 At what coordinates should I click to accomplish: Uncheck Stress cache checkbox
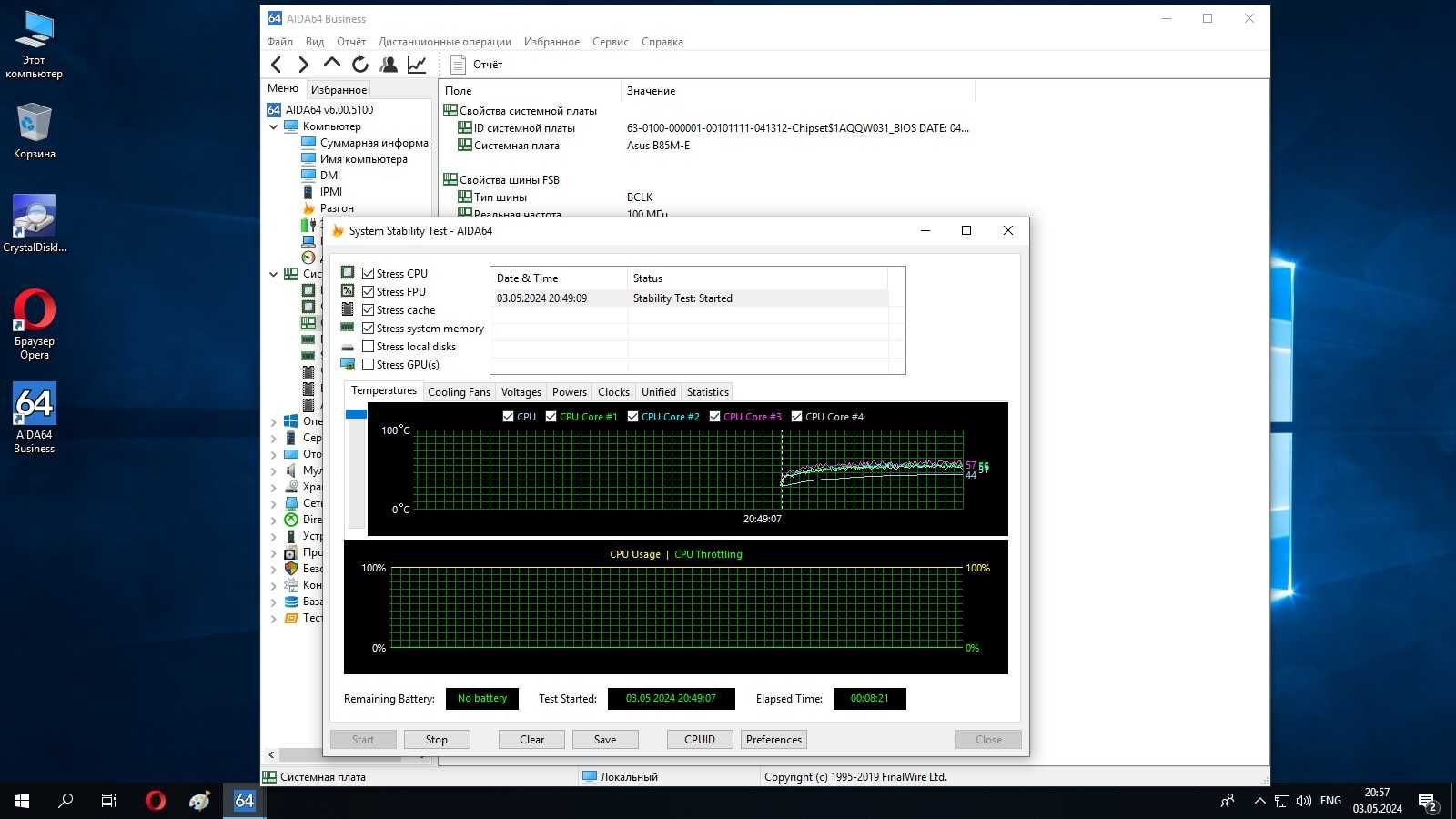click(369, 309)
